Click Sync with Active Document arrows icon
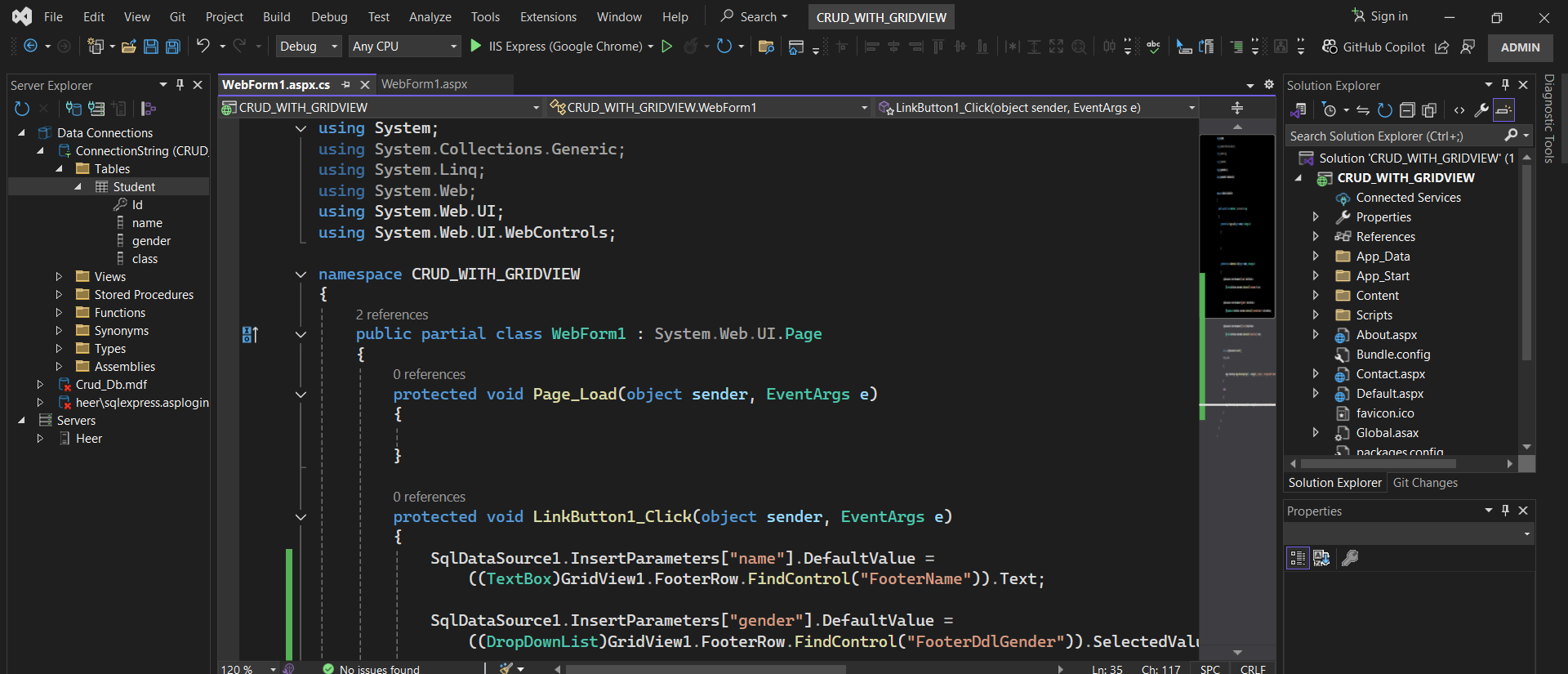This screenshot has height=674, width=1568. coord(1363,110)
